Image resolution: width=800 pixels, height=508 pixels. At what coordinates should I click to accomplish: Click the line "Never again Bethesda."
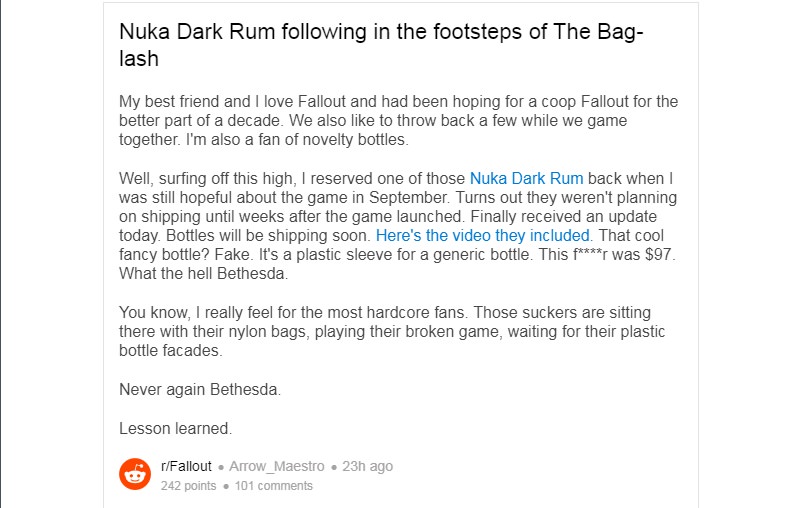tap(200, 390)
